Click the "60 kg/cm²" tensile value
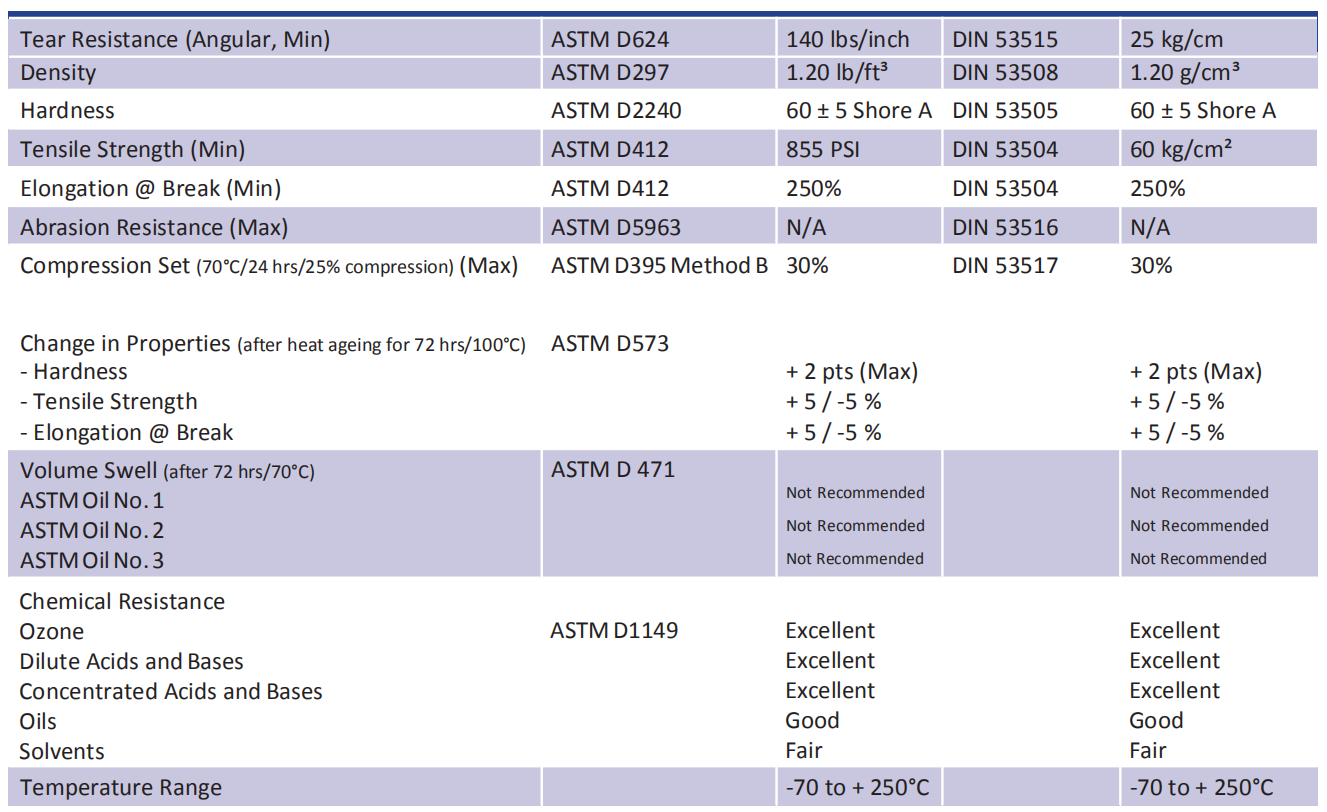Screen dimensions: 1327x812 point(1181,149)
